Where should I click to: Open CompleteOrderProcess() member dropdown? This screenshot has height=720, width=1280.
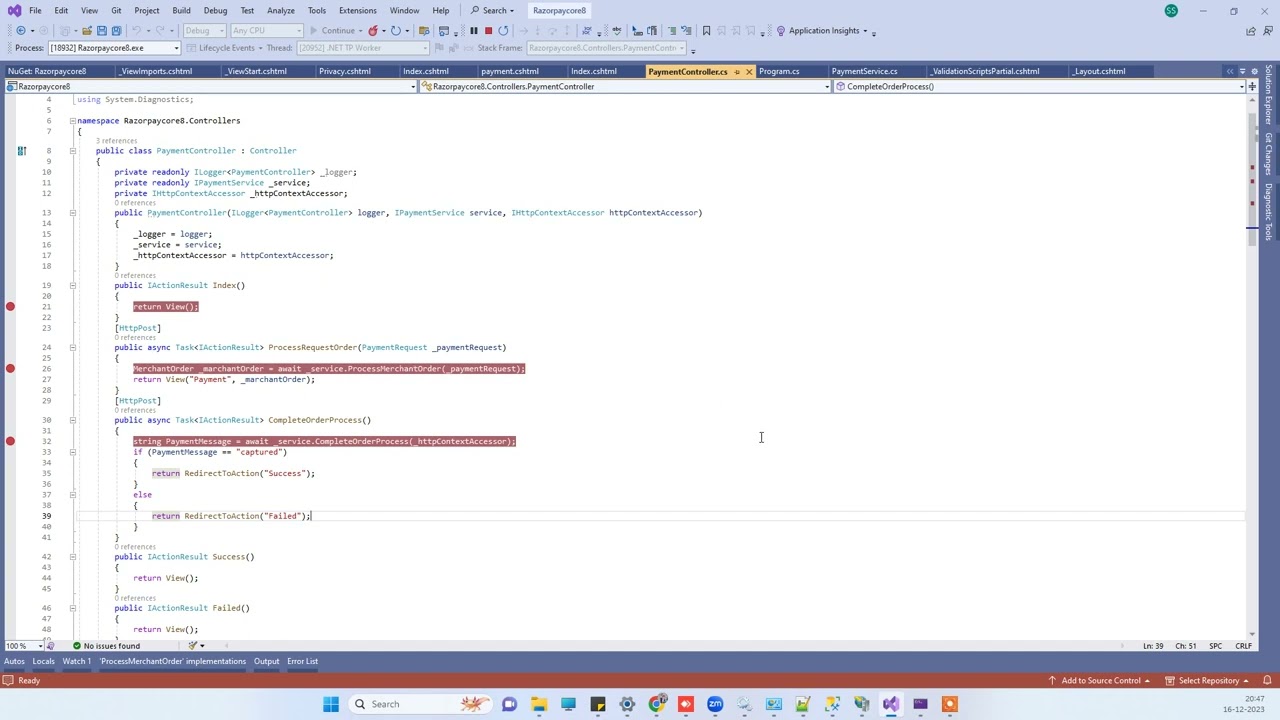pos(1039,87)
